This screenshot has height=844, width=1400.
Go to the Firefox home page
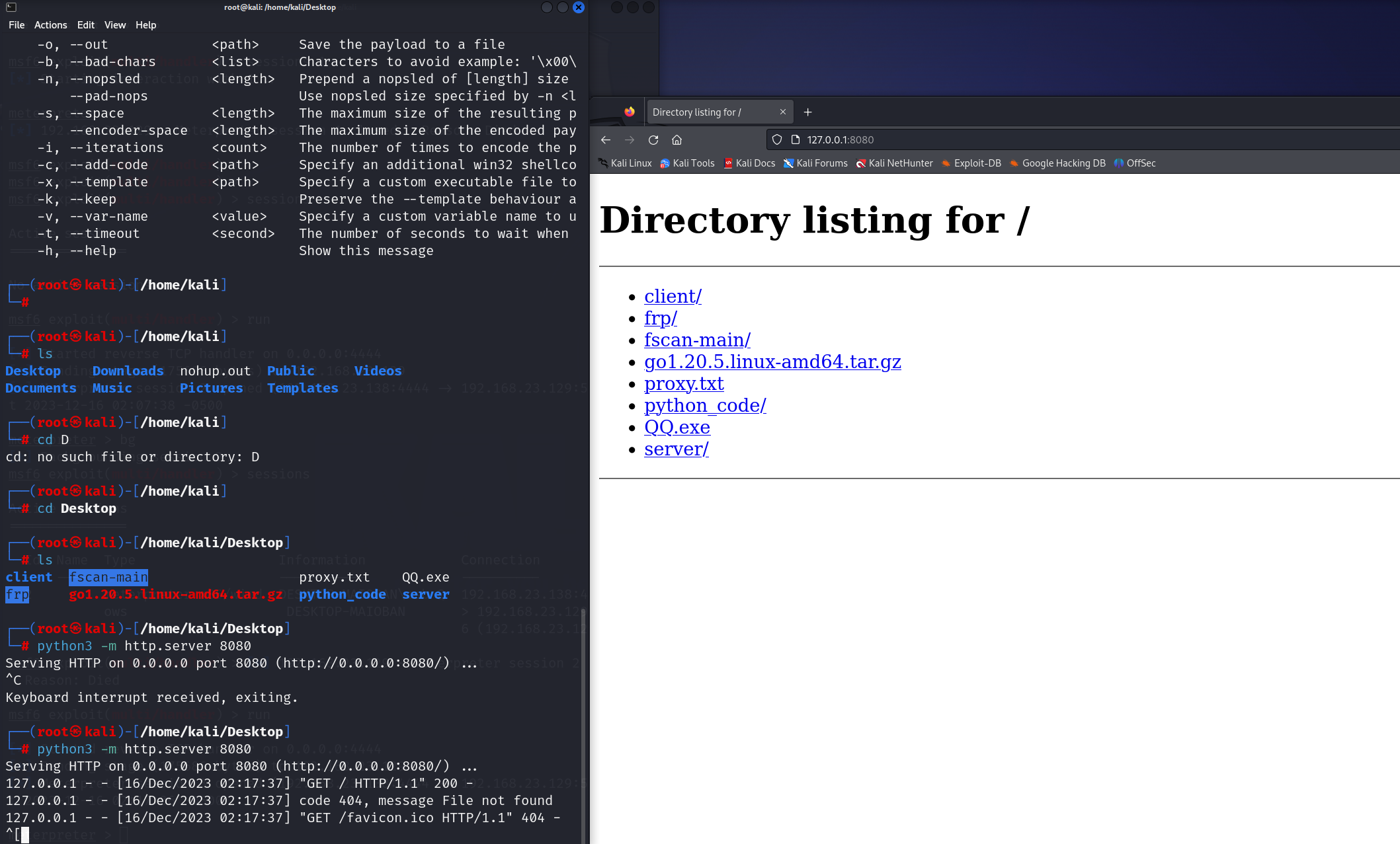(677, 139)
